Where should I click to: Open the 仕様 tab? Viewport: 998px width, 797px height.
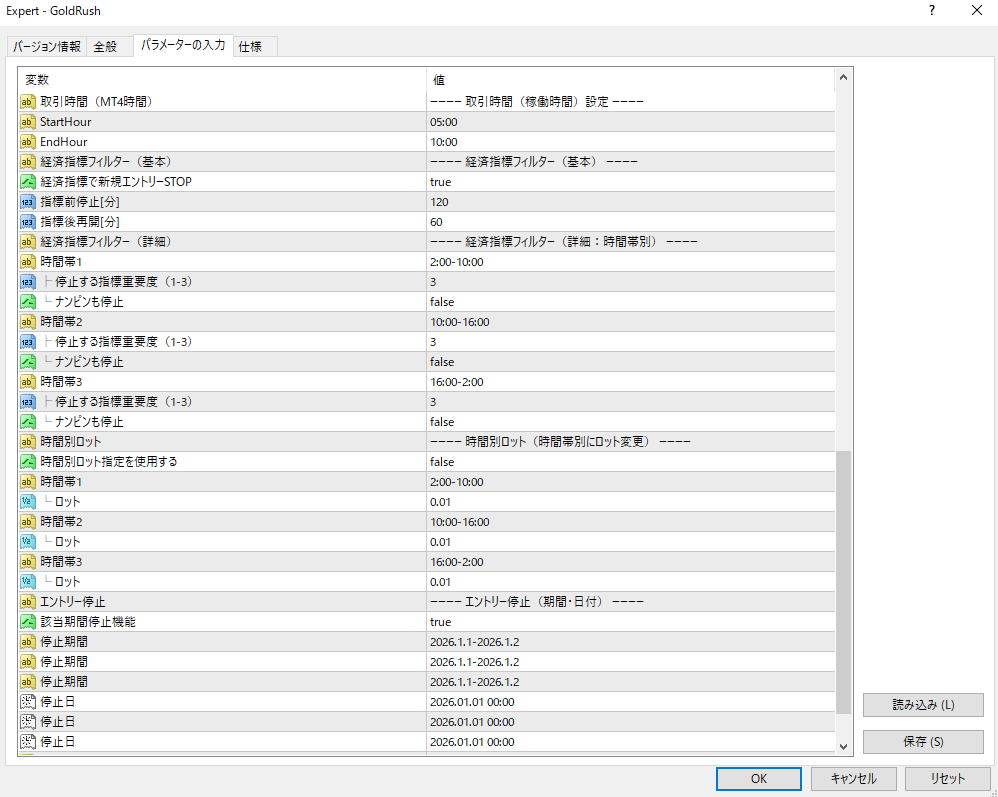[250, 47]
